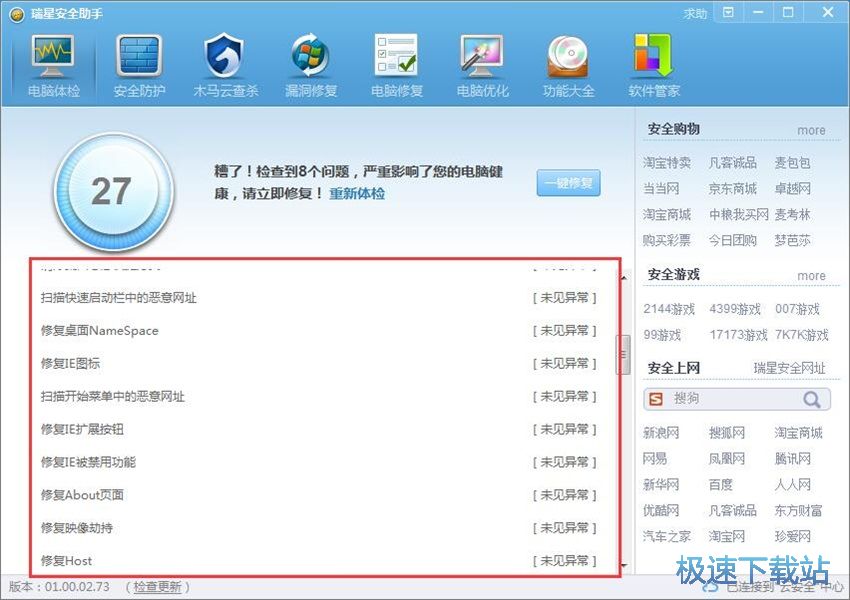This screenshot has width=850, height=600.
Task: Open the 凡客诚品 link under 安全购物
Action: pyautogui.click(x=732, y=163)
